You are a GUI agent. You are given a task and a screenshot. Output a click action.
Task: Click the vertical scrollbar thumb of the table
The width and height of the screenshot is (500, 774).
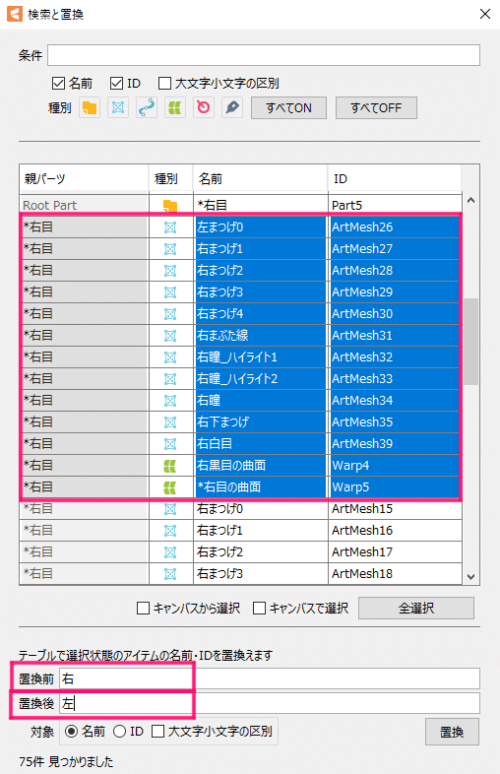click(x=471, y=341)
